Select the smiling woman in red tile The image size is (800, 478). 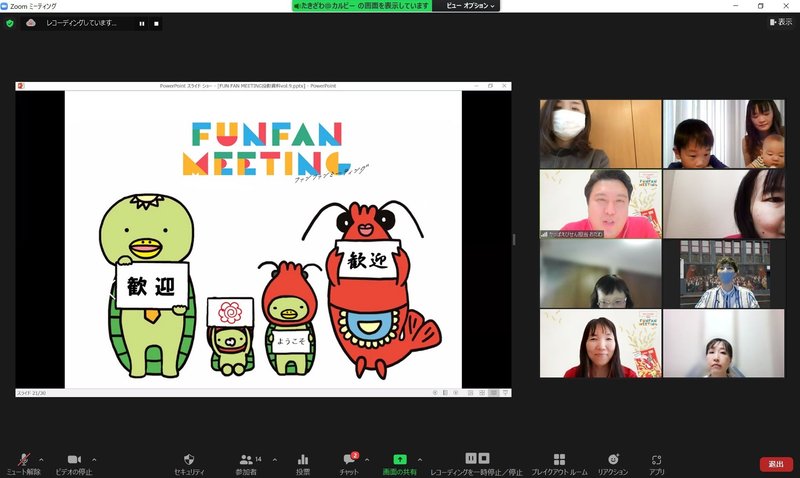601,343
